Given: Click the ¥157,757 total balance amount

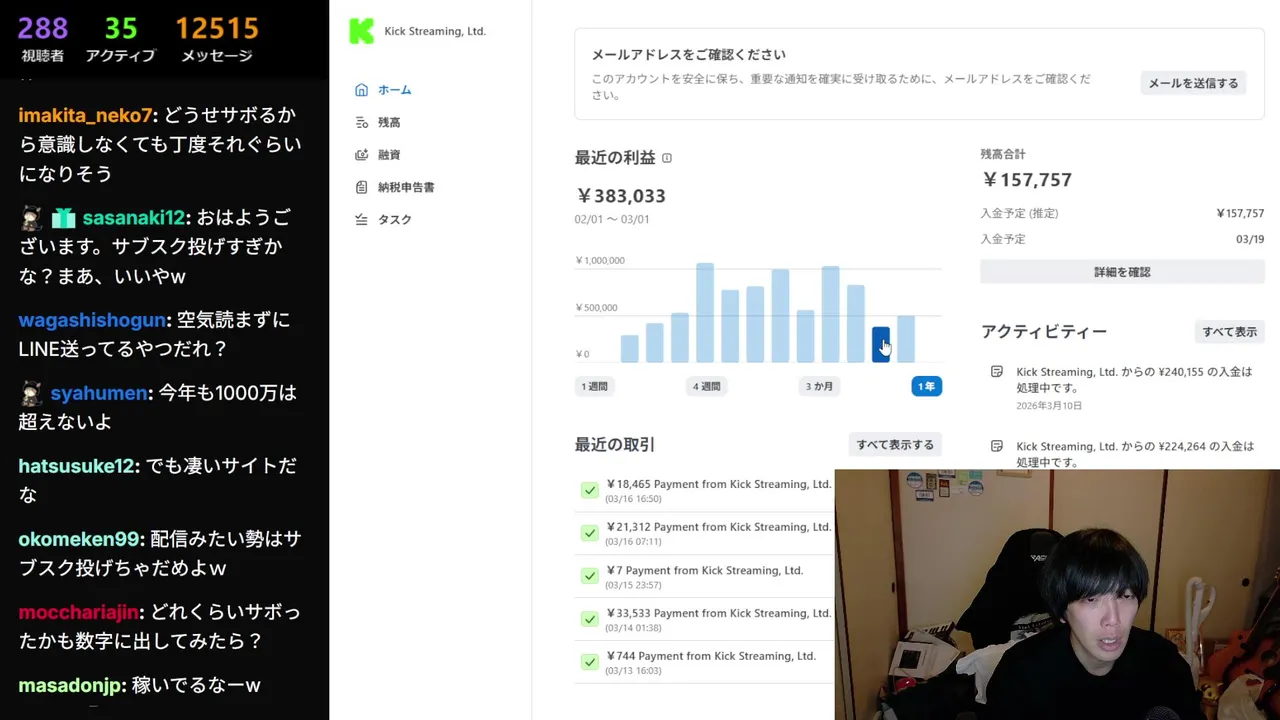Looking at the screenshot, I should [x=1027, y=180].
